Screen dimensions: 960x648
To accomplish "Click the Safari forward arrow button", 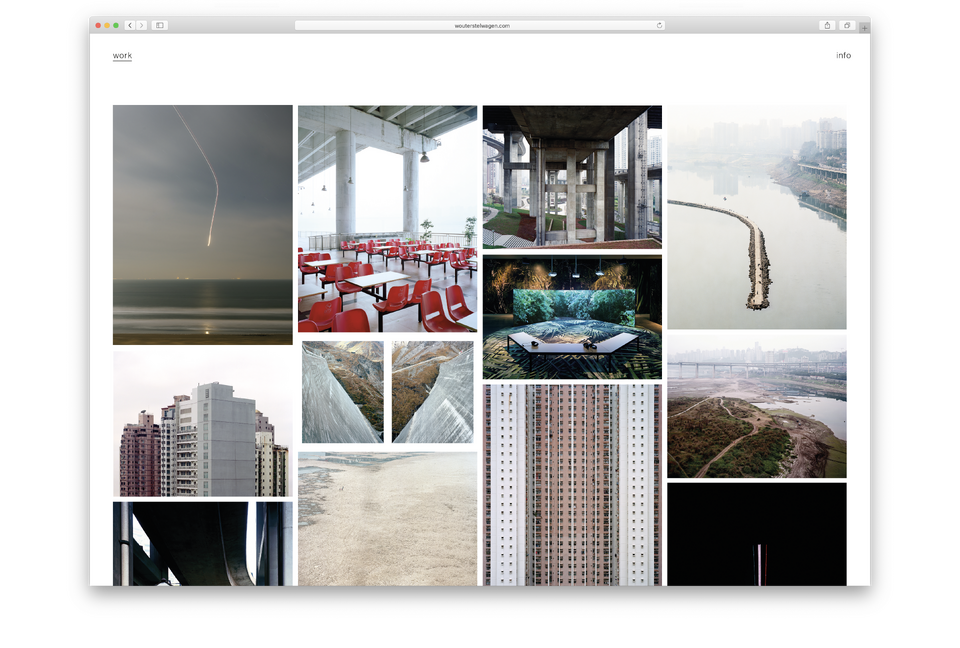I will tap(141, 25).
